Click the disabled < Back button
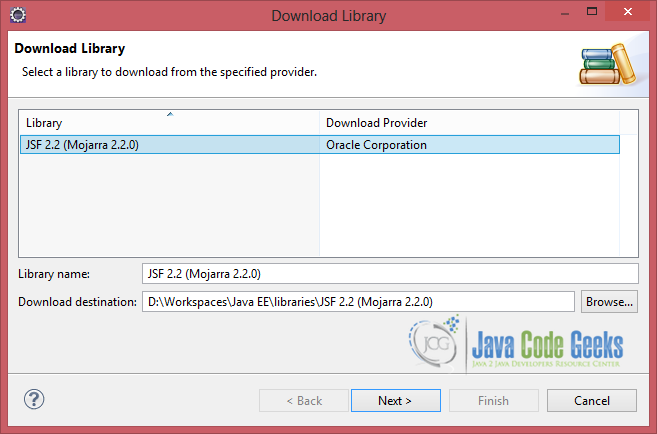 tap(304, 400)
